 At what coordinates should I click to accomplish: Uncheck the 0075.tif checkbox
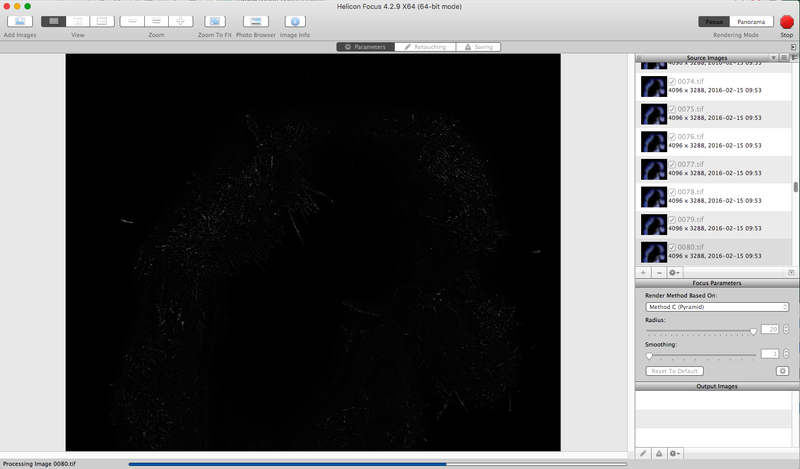coord(672,109)
